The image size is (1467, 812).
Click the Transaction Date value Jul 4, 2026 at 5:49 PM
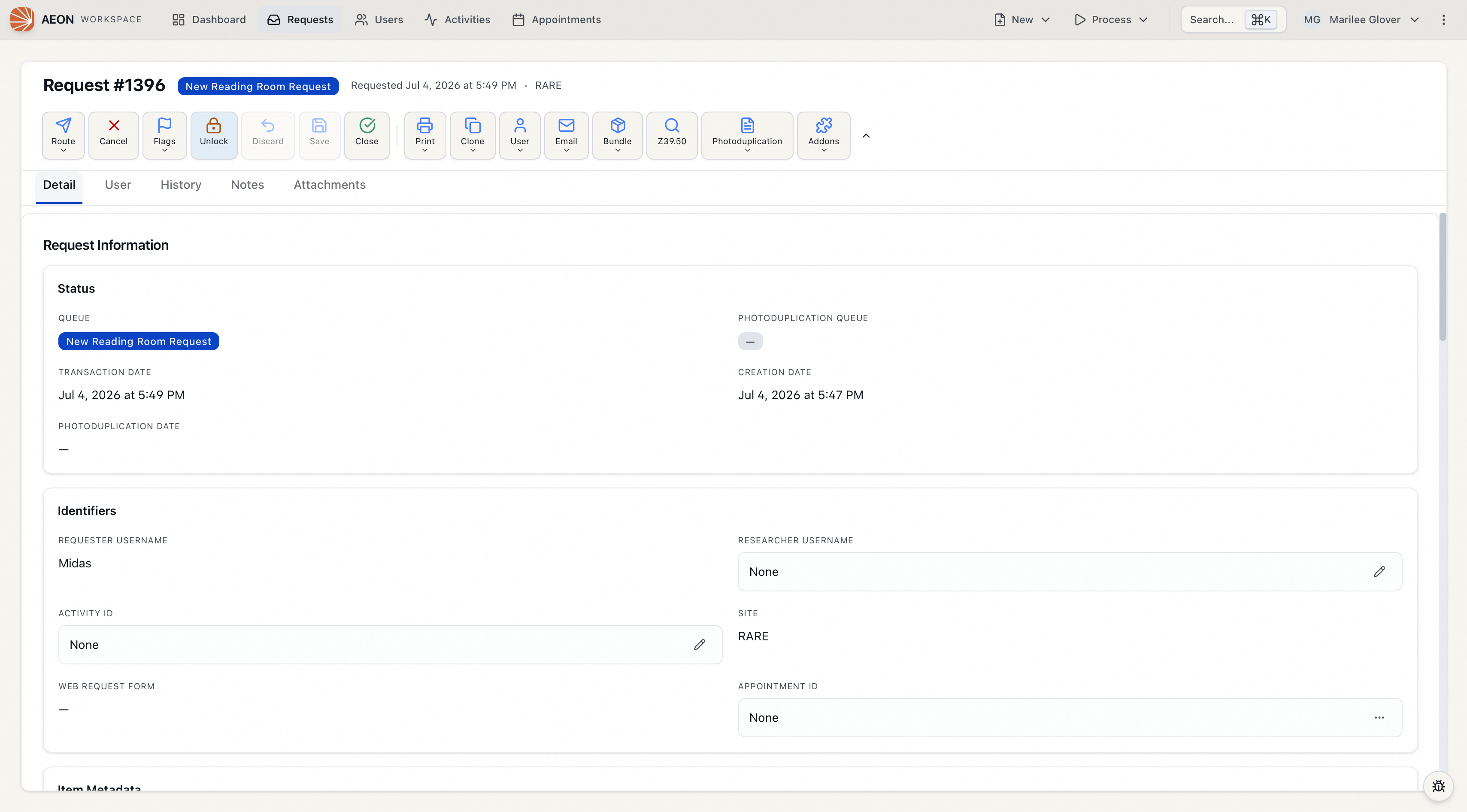click(122, 395)
